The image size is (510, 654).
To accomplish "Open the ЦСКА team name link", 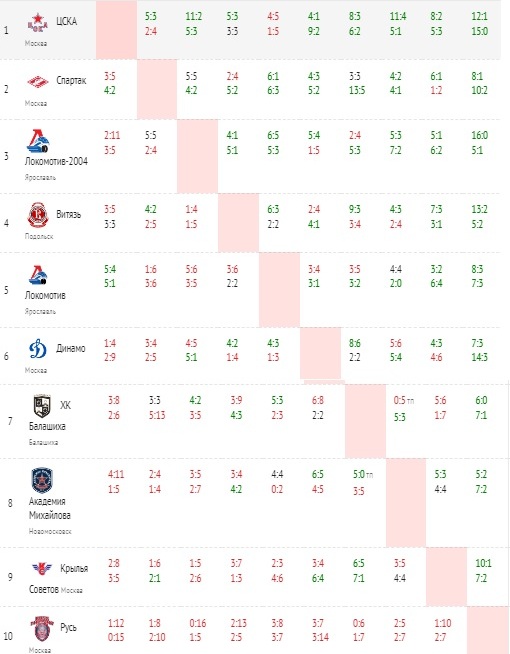I will 67,21.
